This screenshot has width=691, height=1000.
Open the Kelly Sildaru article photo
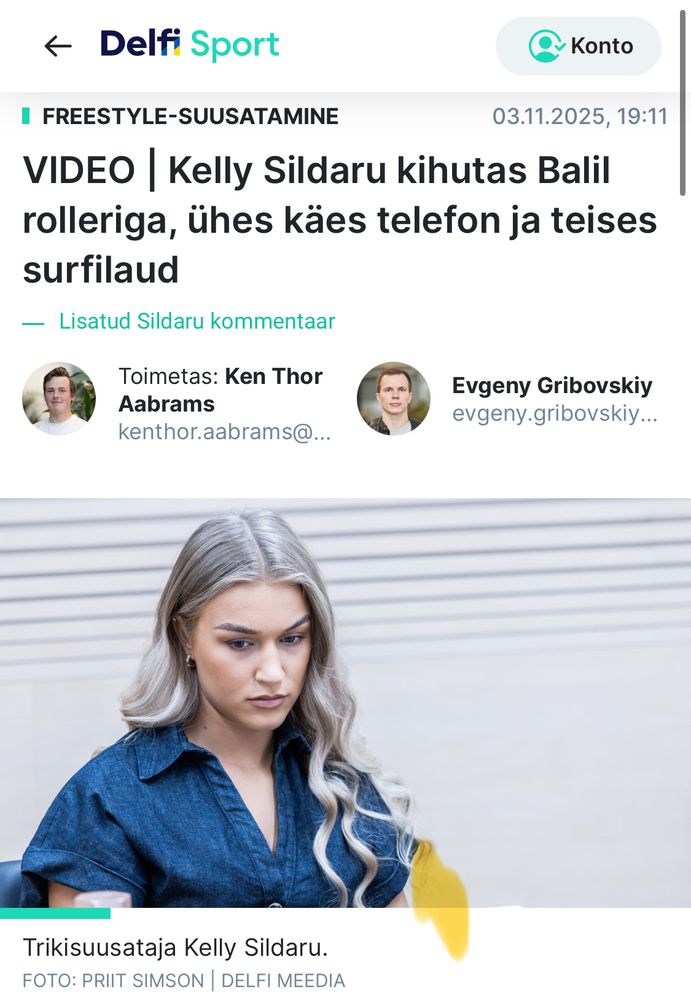(x=345, y=703)
